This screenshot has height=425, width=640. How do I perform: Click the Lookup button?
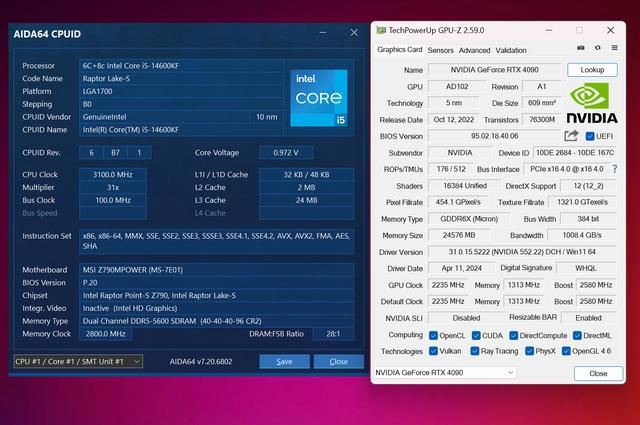(592, 70)
